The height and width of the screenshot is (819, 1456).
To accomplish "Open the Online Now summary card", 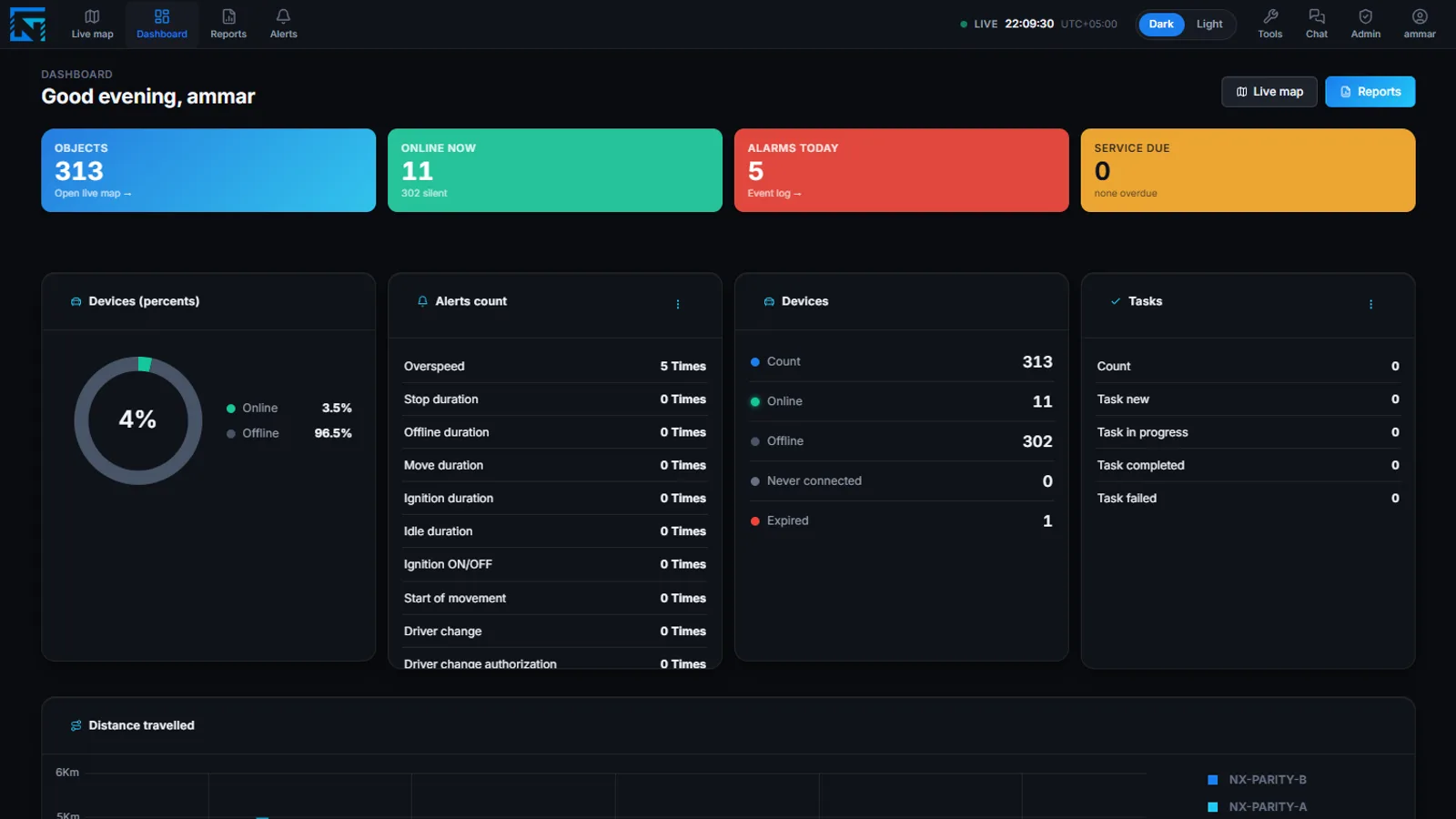I will click(555, 170).
